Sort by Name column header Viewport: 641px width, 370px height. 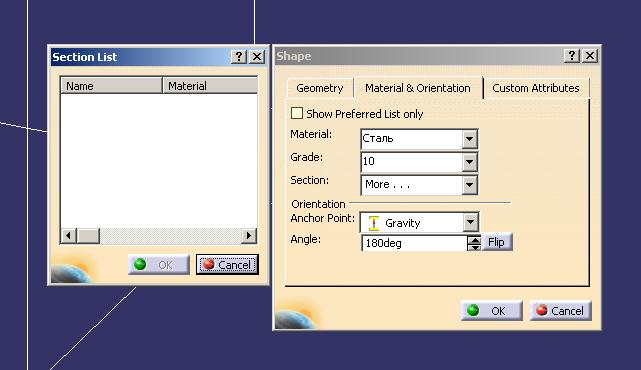pyautogui.click(x=111, y=86)
